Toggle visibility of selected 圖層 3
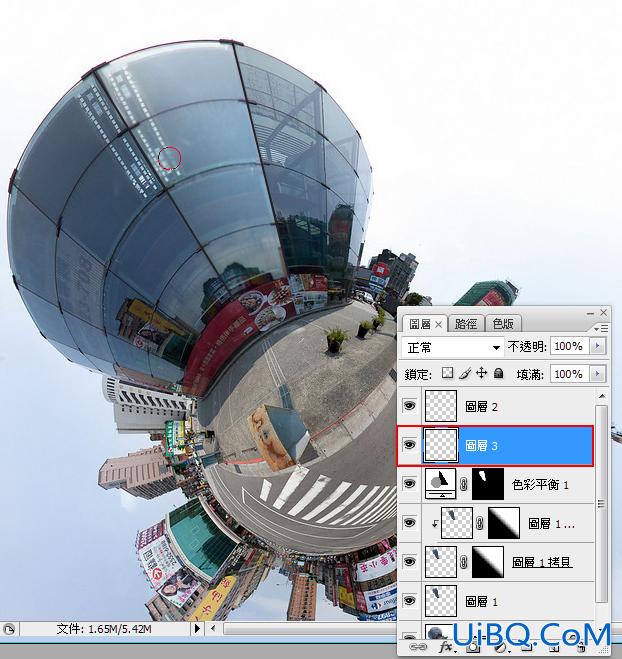 coord(409,445)
